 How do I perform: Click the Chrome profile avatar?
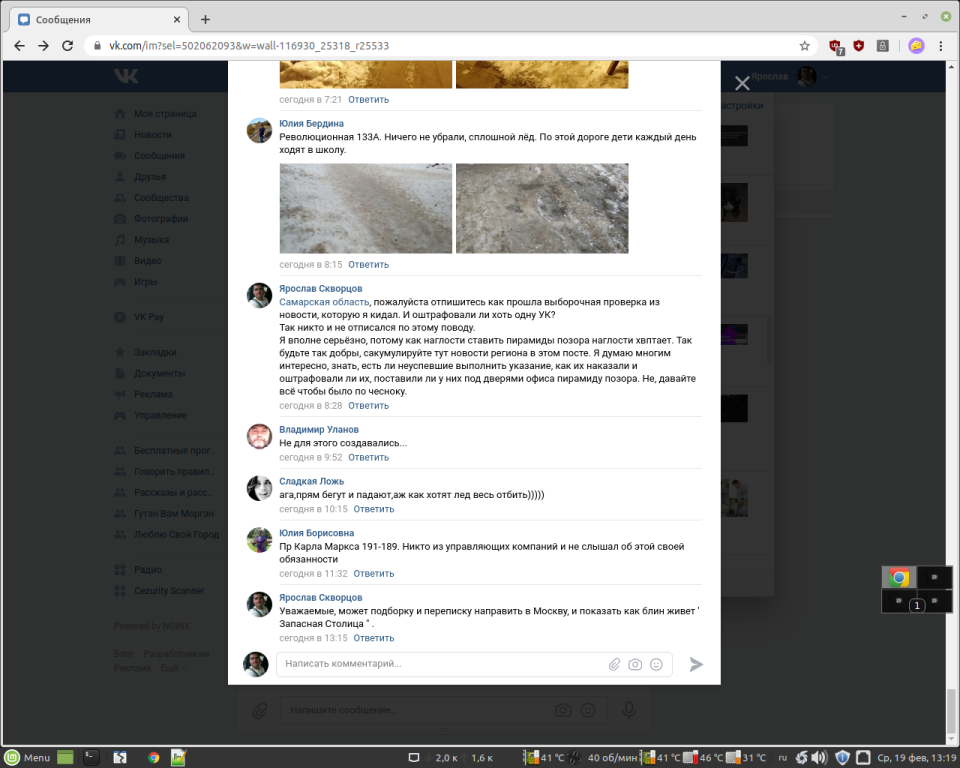click(x=916, y=46)
